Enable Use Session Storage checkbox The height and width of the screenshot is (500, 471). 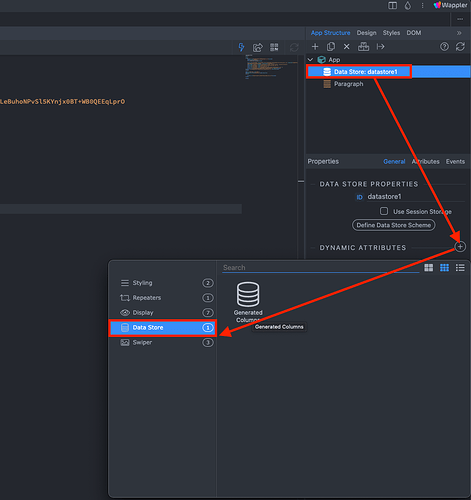[x=384, y=211]
